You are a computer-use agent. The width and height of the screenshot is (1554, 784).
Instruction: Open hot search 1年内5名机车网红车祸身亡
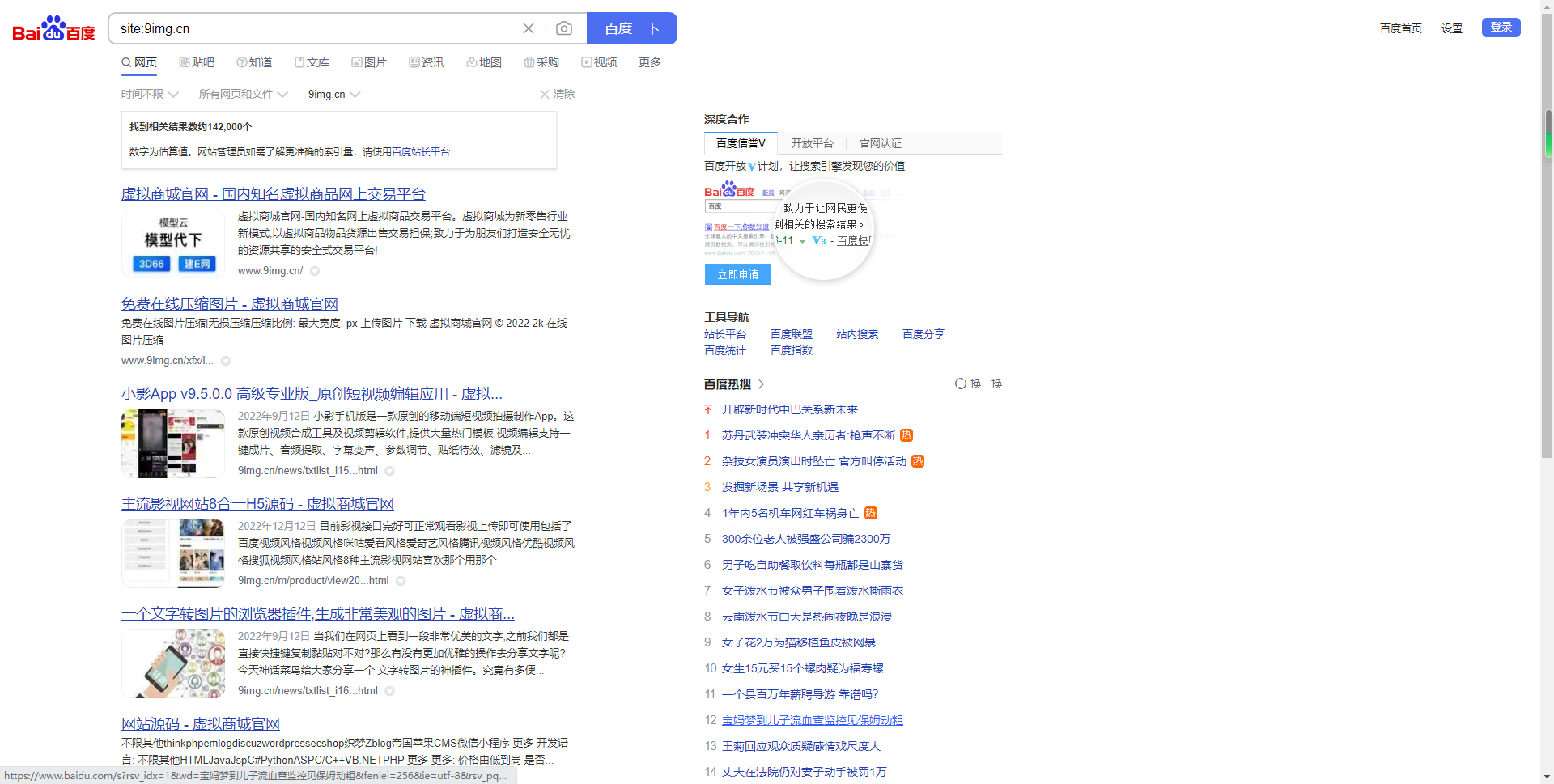791,513
